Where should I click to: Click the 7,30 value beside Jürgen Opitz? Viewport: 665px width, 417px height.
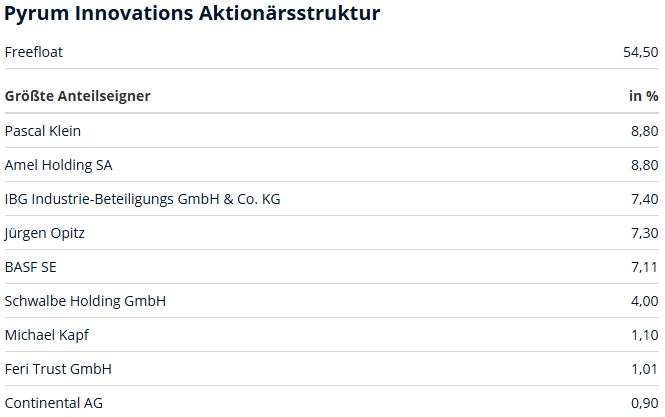(645, 233)
